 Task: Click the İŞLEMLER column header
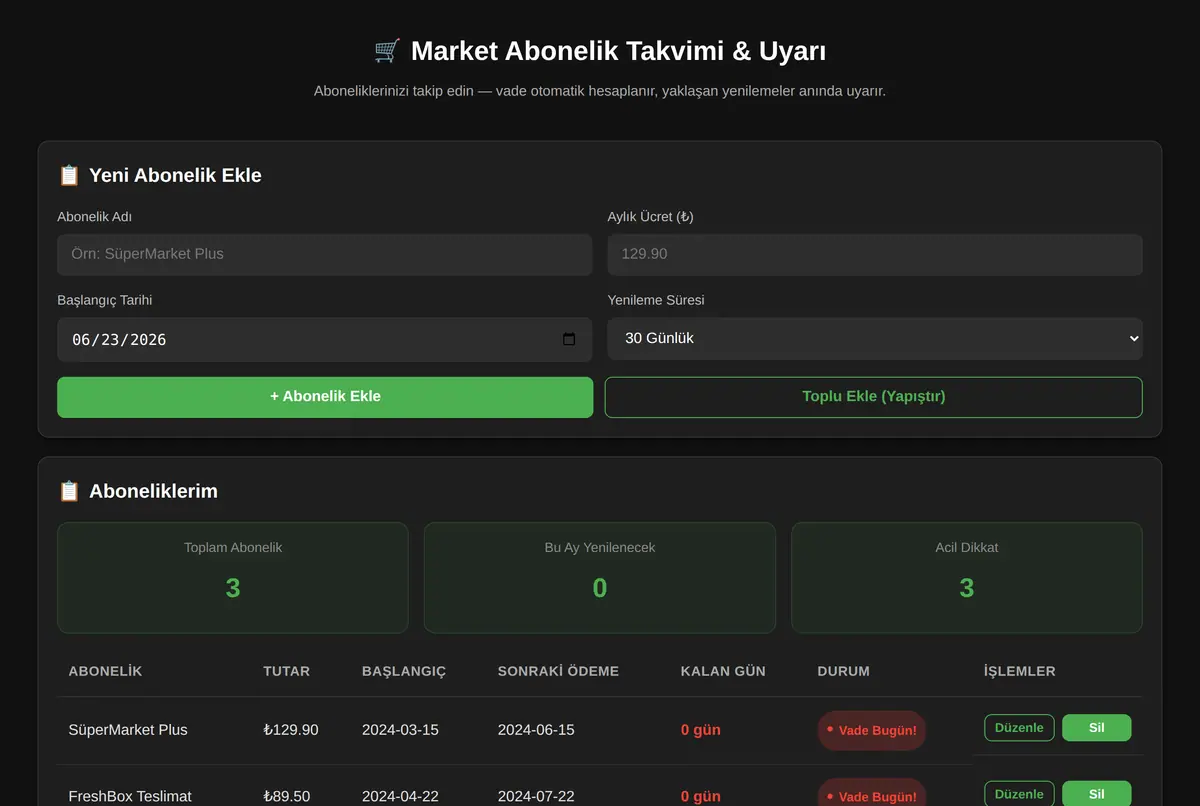(1019, 671)
